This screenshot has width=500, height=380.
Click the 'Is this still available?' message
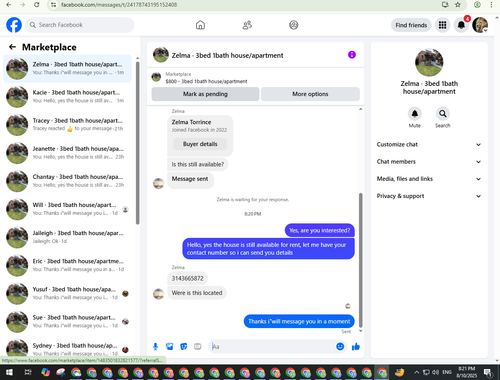[x=198, y=164]
